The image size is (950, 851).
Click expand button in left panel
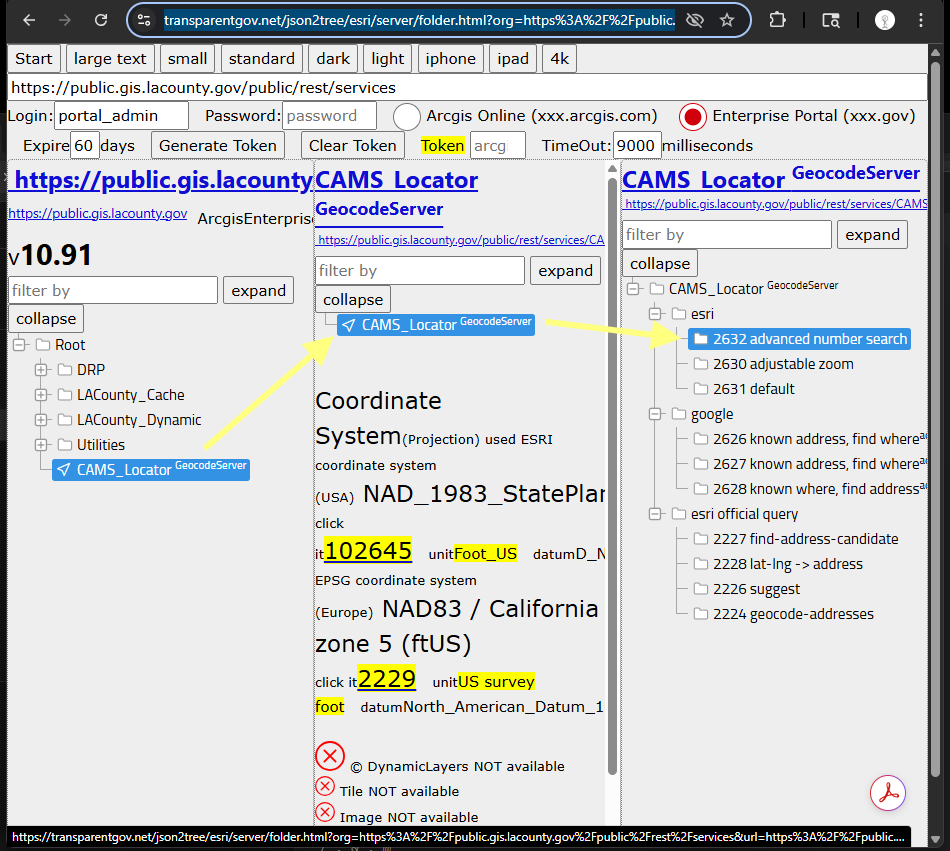point(259,290)
